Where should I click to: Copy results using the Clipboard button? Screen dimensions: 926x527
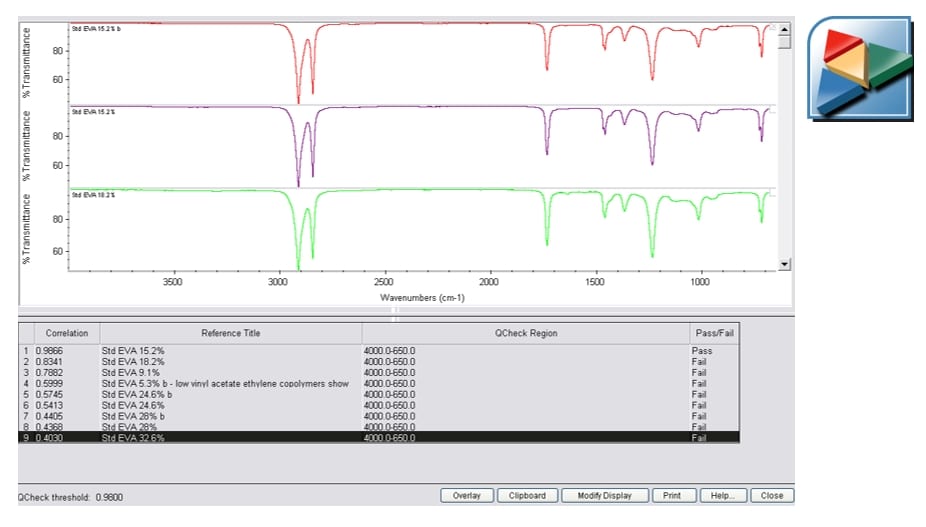pyautogui.click(x=527, y=496)
